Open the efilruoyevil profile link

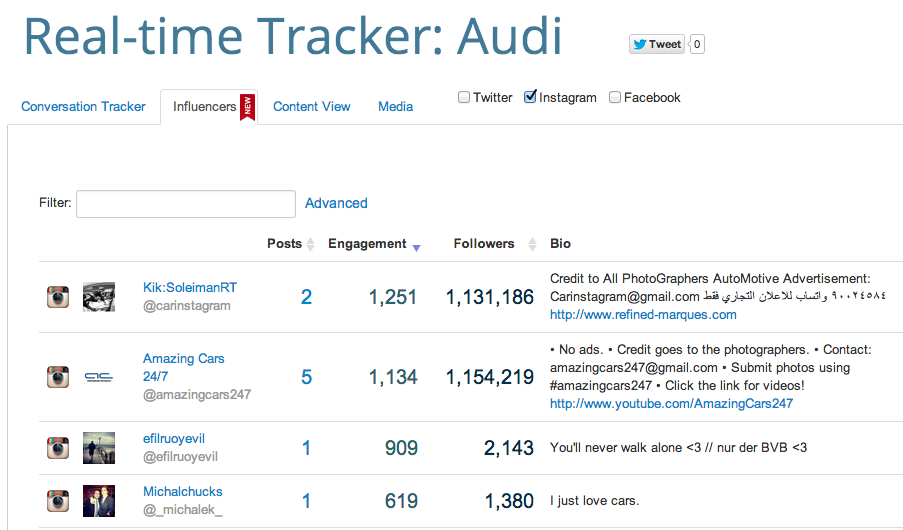click(x=174, y=438)
